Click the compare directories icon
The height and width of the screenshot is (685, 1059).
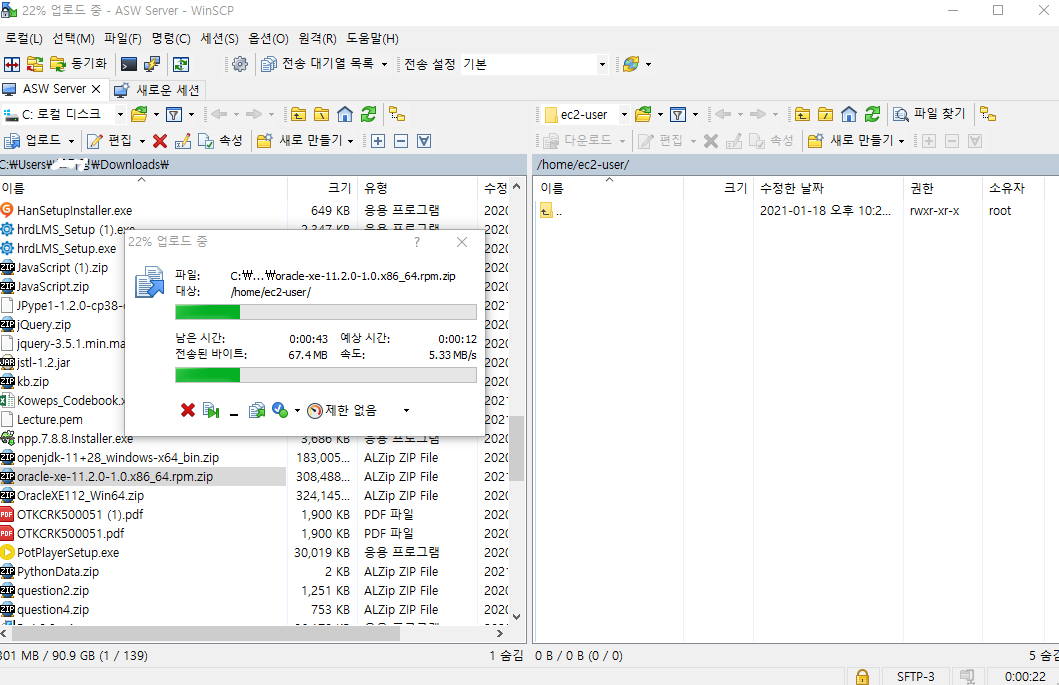tap(12, 64)
